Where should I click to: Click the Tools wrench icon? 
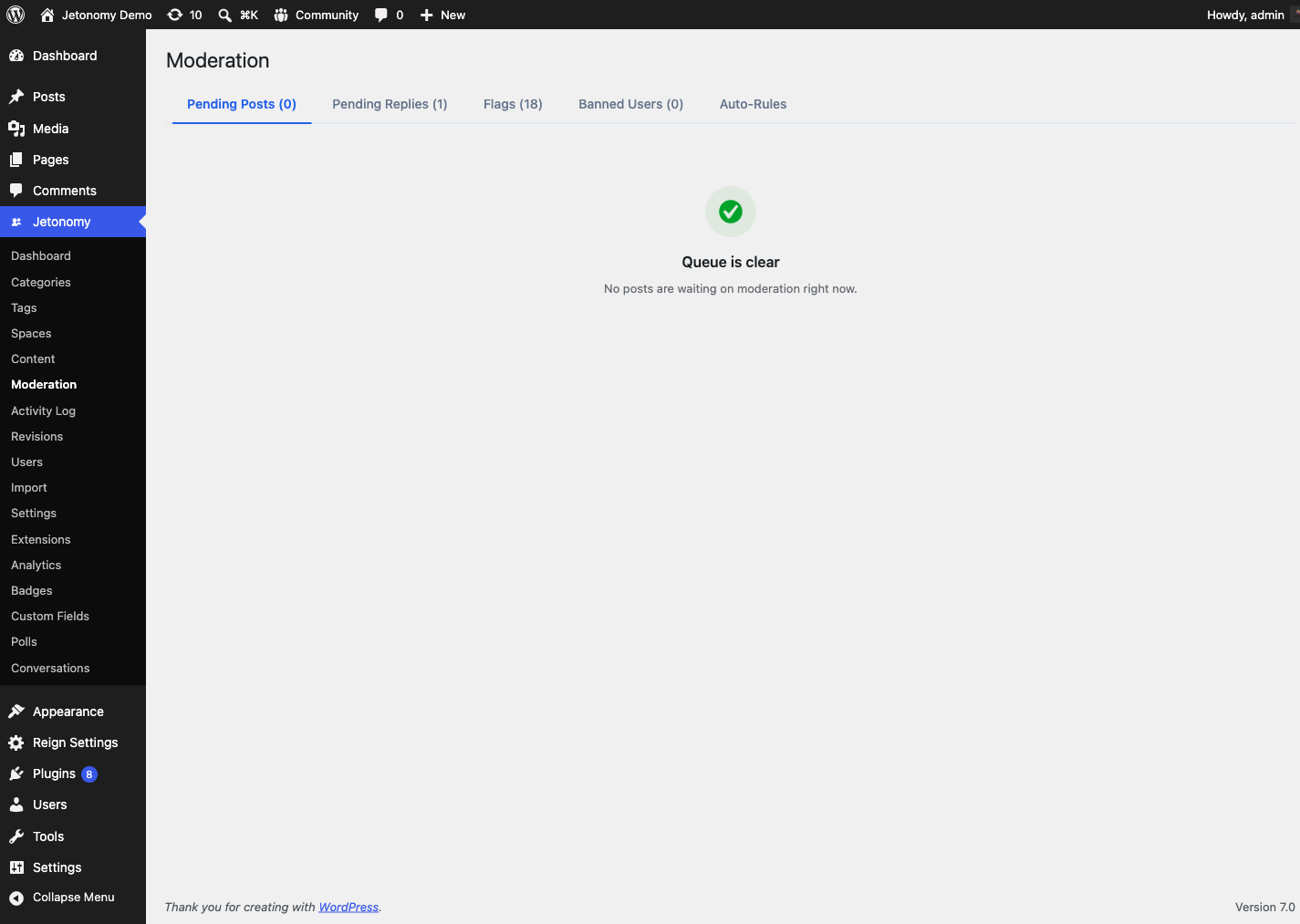16,836
